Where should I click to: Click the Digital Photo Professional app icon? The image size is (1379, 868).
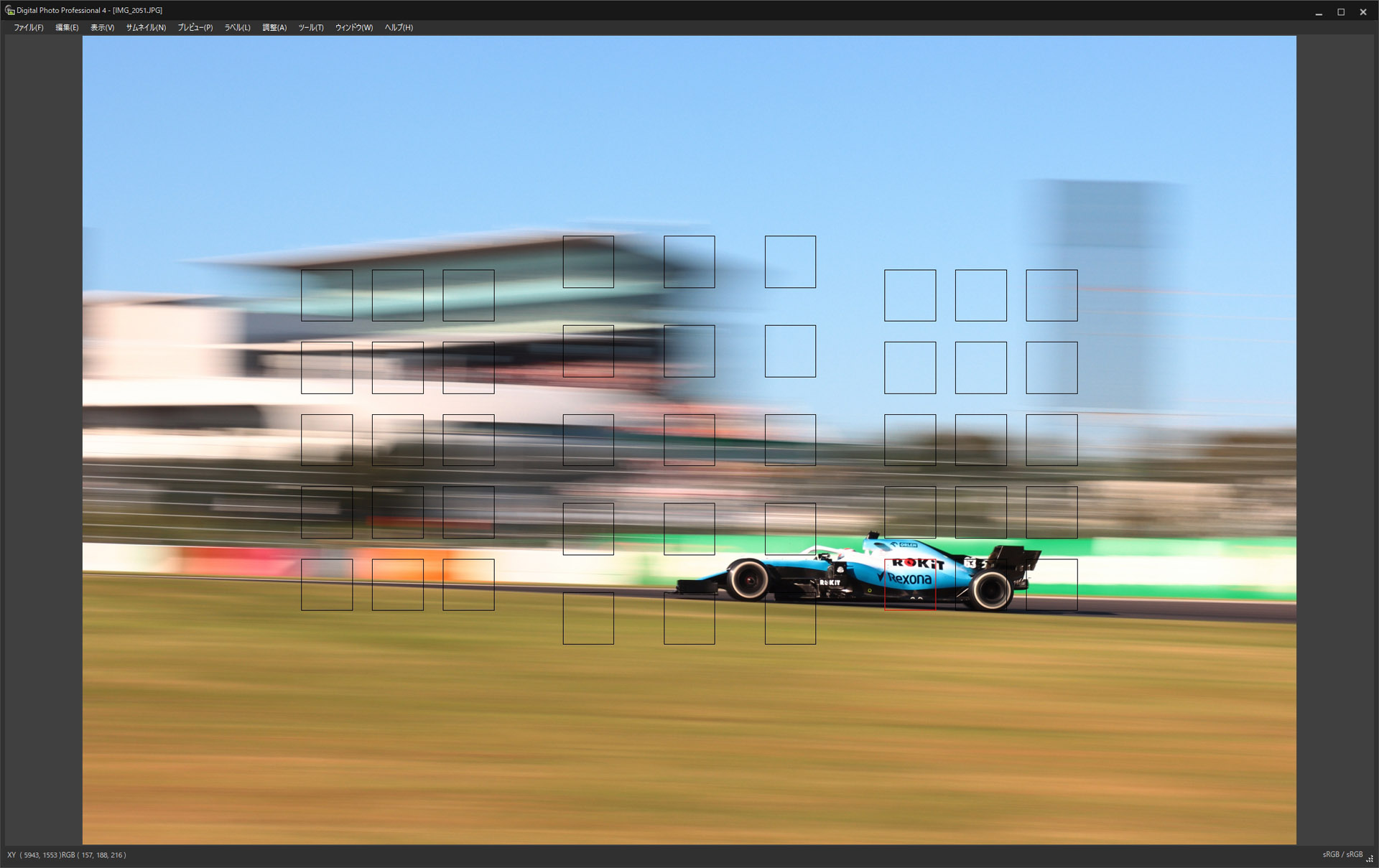(9, 11)
